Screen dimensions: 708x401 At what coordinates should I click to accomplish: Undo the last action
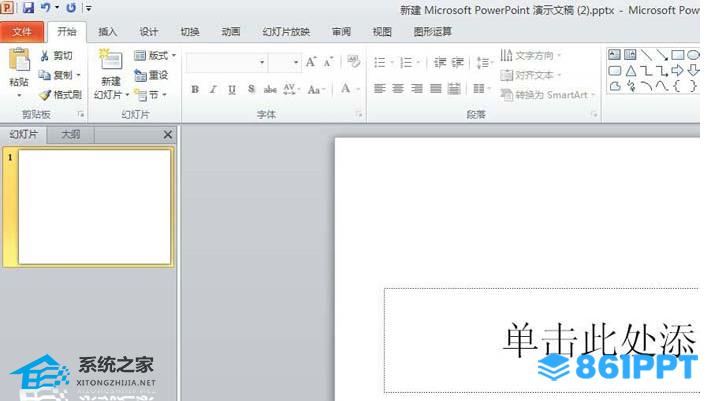point(46,7)
